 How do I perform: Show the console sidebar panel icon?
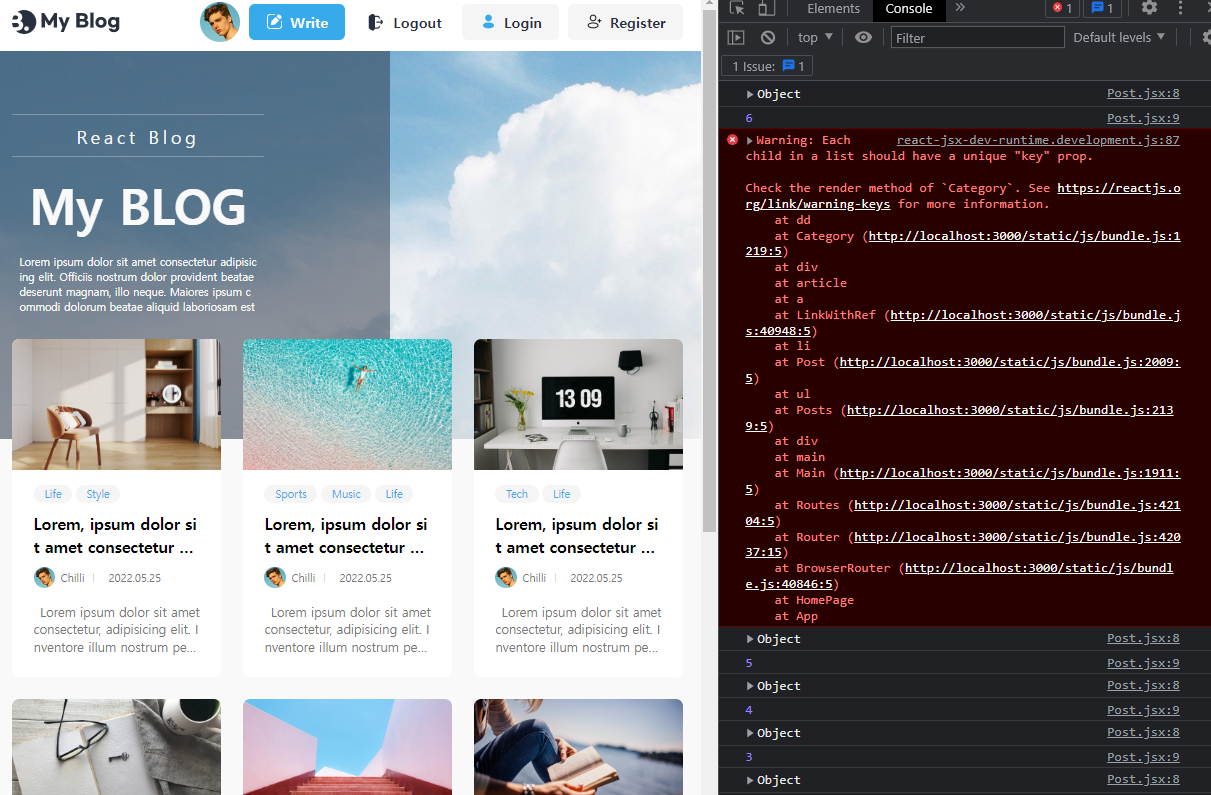coord(736,37)
